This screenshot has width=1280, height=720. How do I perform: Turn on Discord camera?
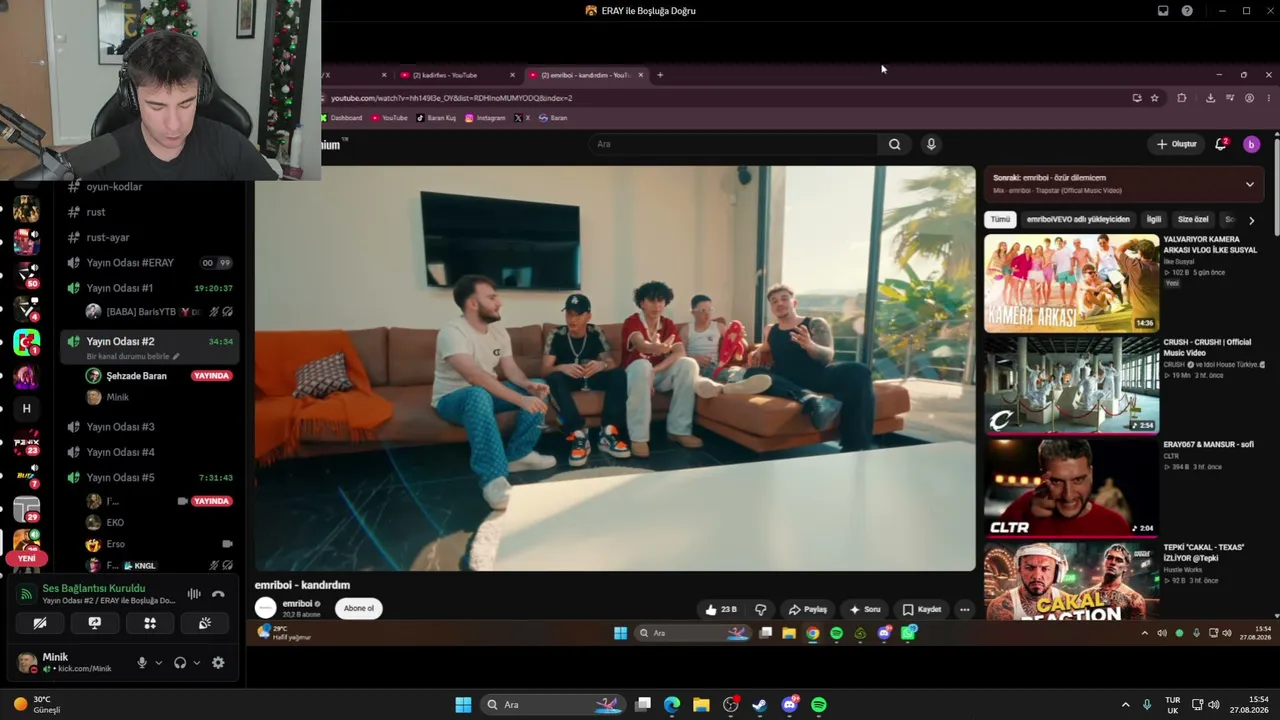pyautogui.click(x=40, y=623)
